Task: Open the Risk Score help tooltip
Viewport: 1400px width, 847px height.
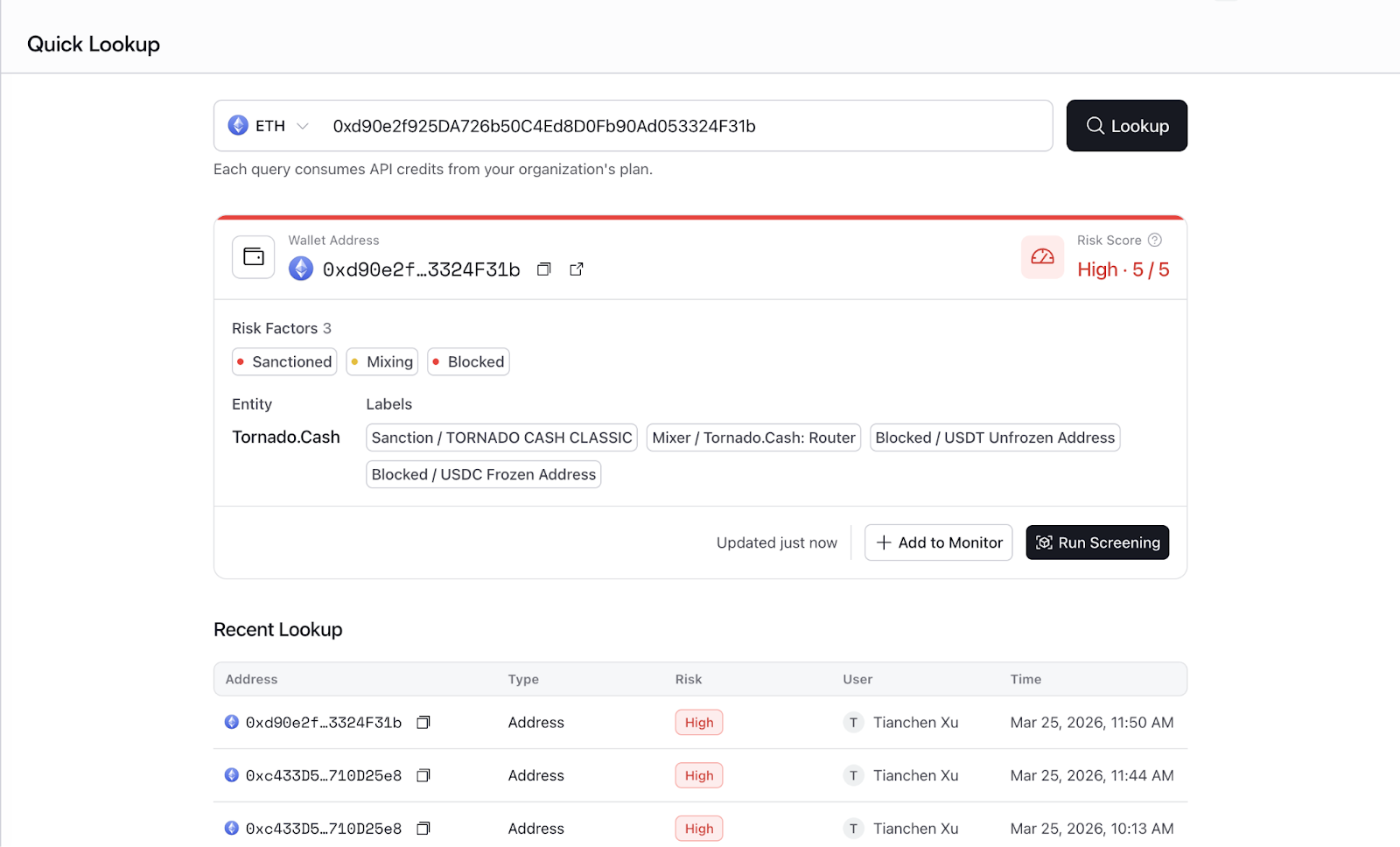Action: (1156, 240)
